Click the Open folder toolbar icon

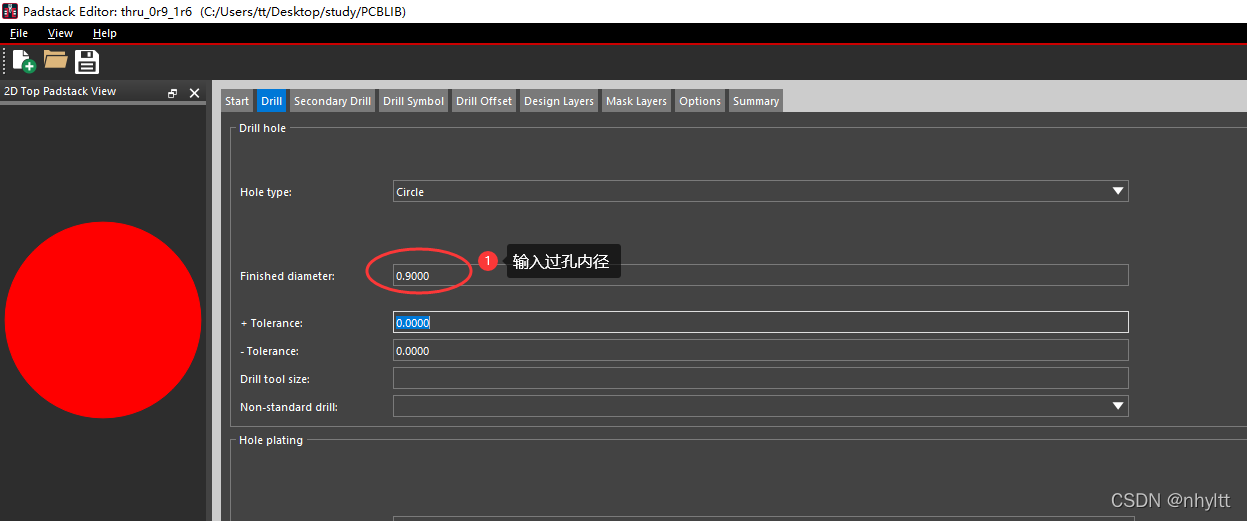(55, 61)
